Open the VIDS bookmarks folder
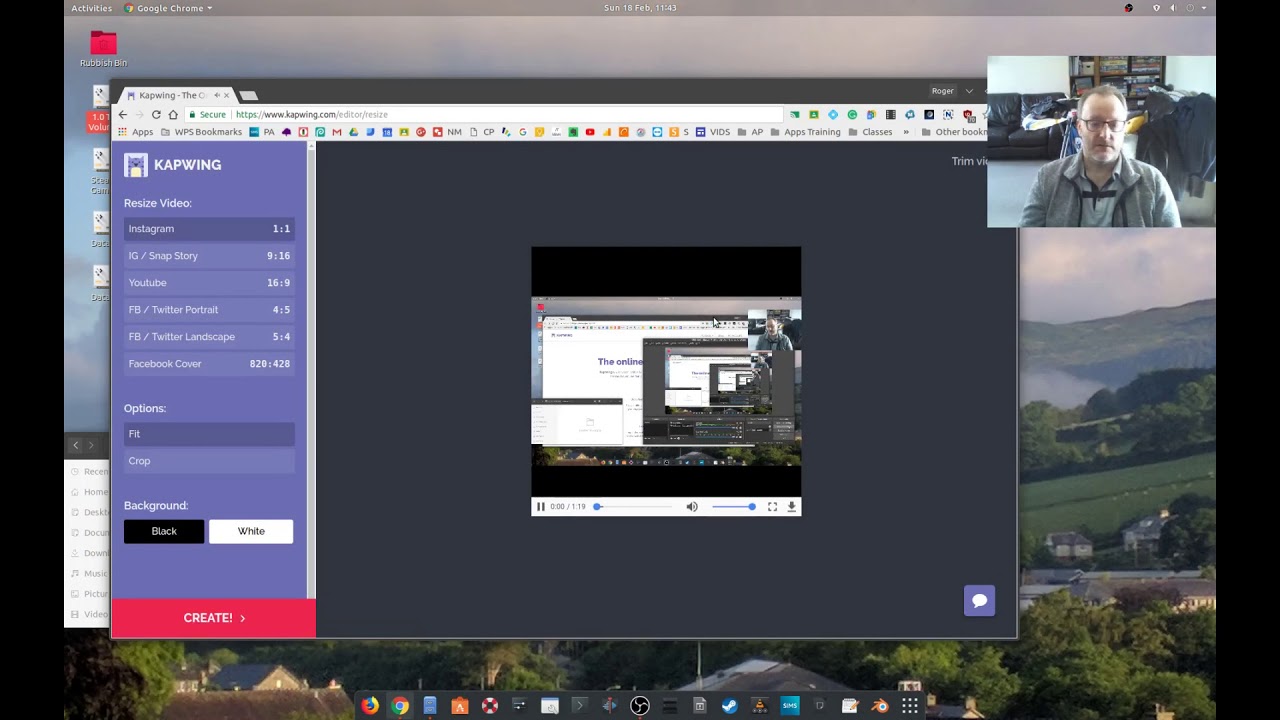This screenshot has height=720, width=1280. pyautogui.click(x=712, y=132)
